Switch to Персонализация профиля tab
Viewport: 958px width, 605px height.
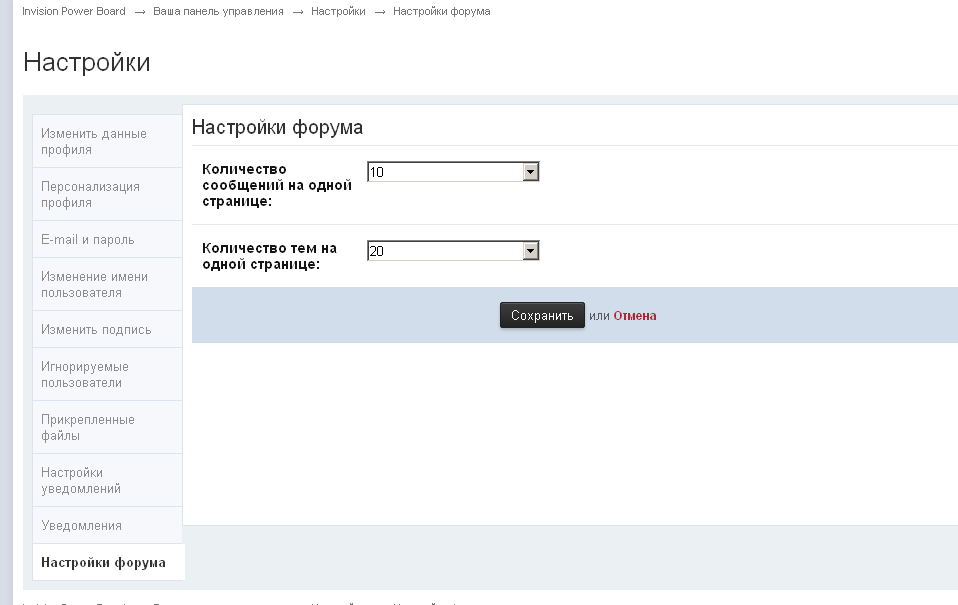tap(90, 195)
